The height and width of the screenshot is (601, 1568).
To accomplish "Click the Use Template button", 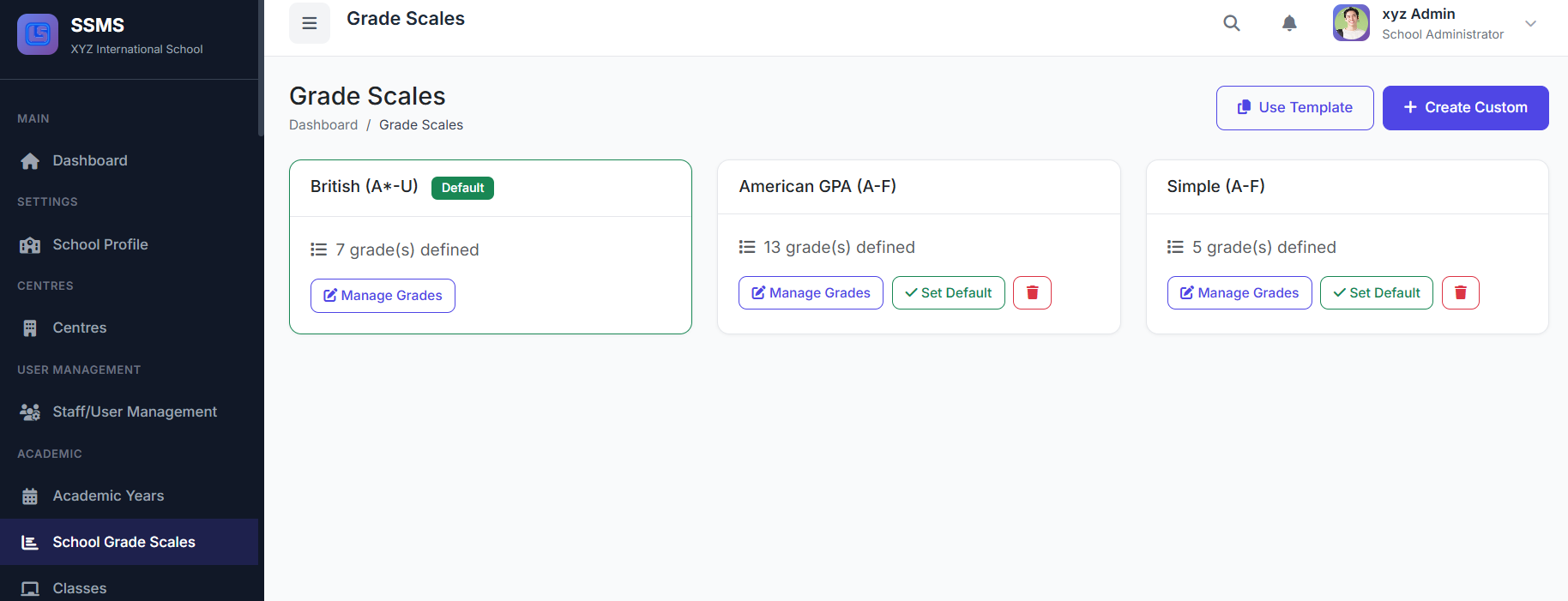I will [1294, 108].
